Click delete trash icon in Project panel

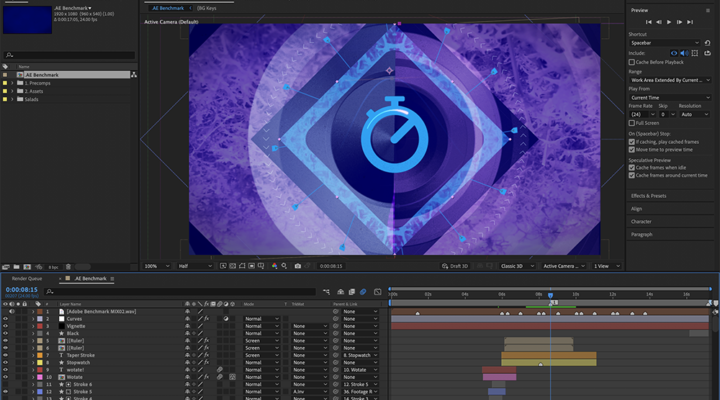point(68,267)
